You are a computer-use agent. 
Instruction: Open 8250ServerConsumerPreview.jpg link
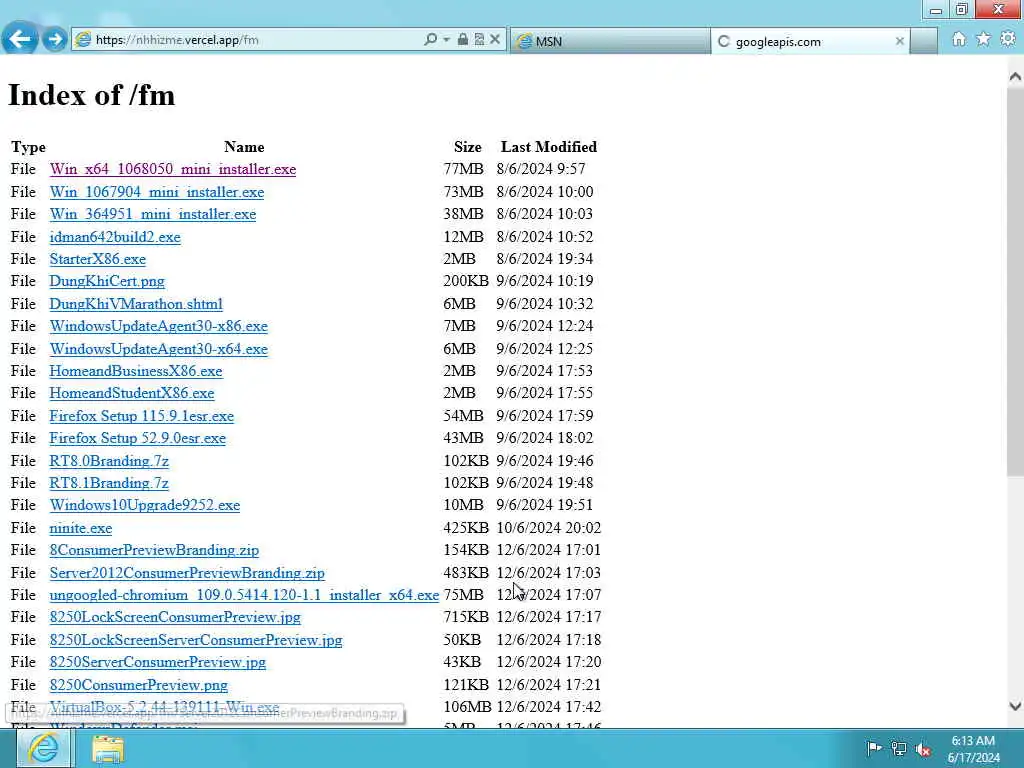tap(157, 663)
